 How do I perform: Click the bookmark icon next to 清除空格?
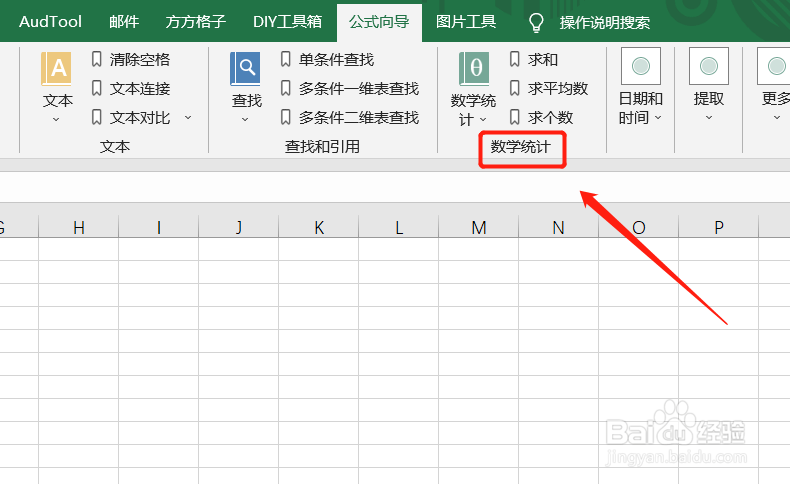point(97,59)
